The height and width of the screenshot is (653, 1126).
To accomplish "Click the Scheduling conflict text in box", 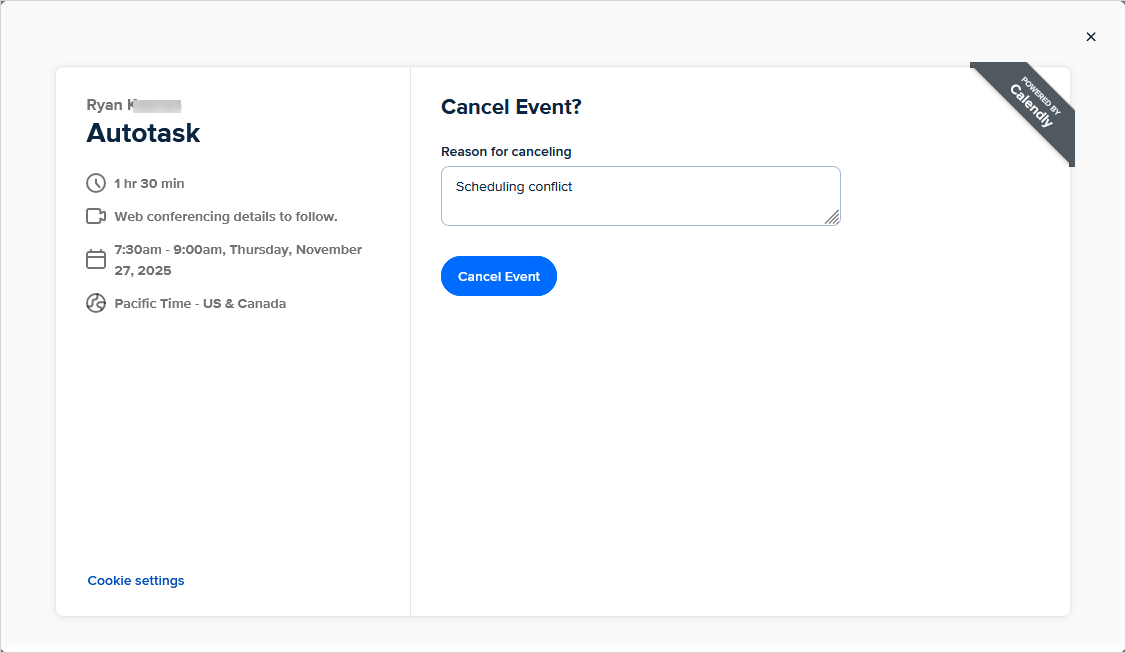I will (x=514, y=187).
